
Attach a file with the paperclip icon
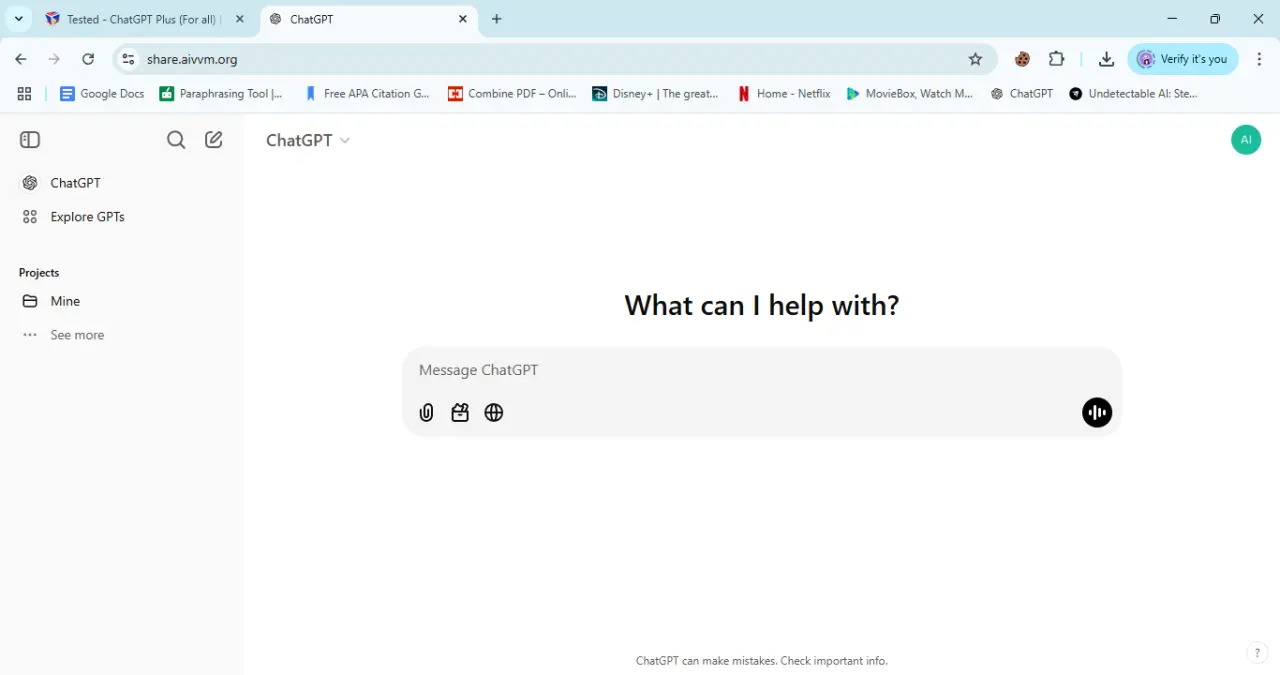tap(426, 412)
